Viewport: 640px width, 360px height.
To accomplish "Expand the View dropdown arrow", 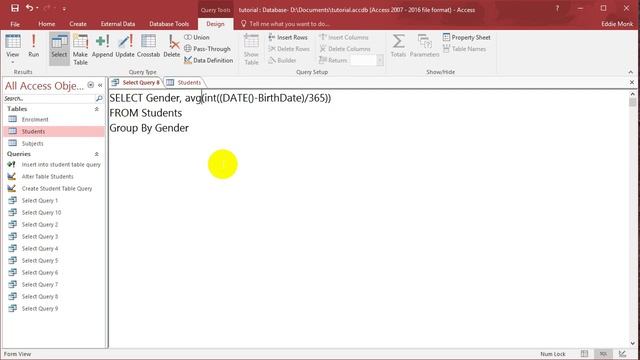I will 13,62.
